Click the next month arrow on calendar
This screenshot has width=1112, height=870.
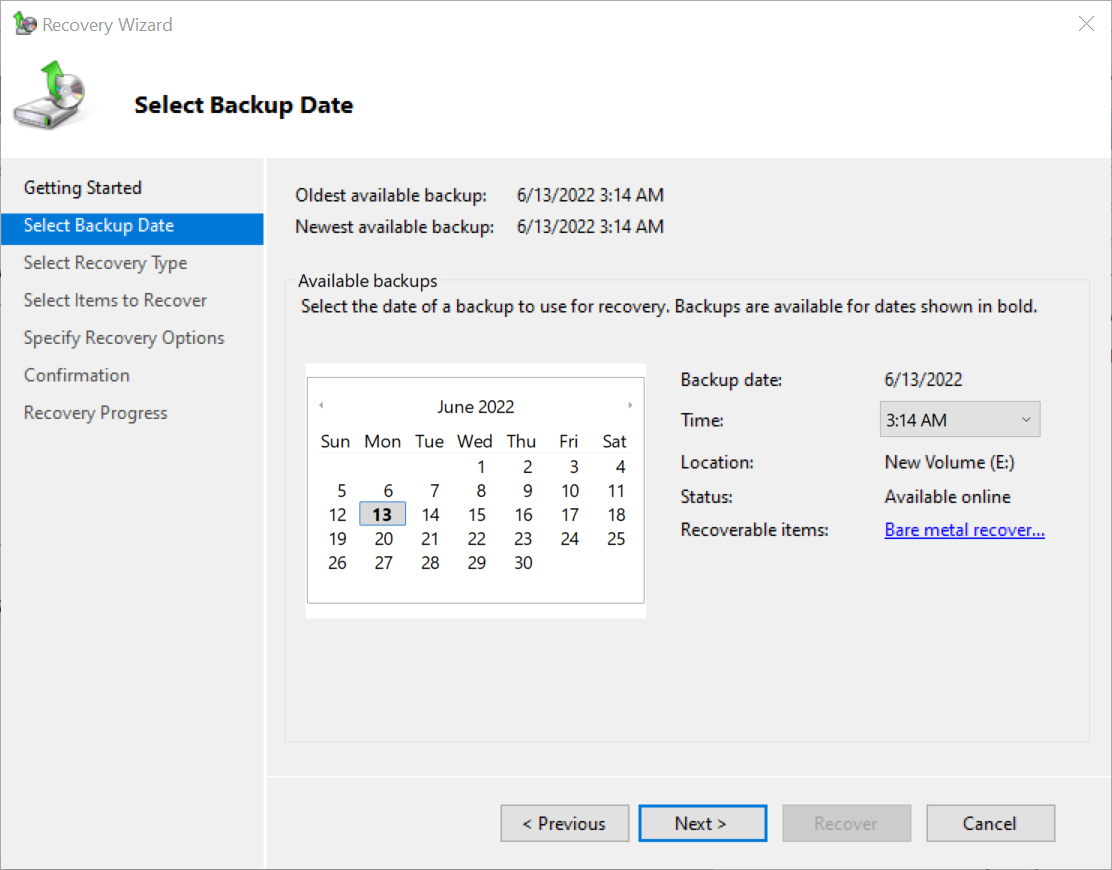coord(630,404)
